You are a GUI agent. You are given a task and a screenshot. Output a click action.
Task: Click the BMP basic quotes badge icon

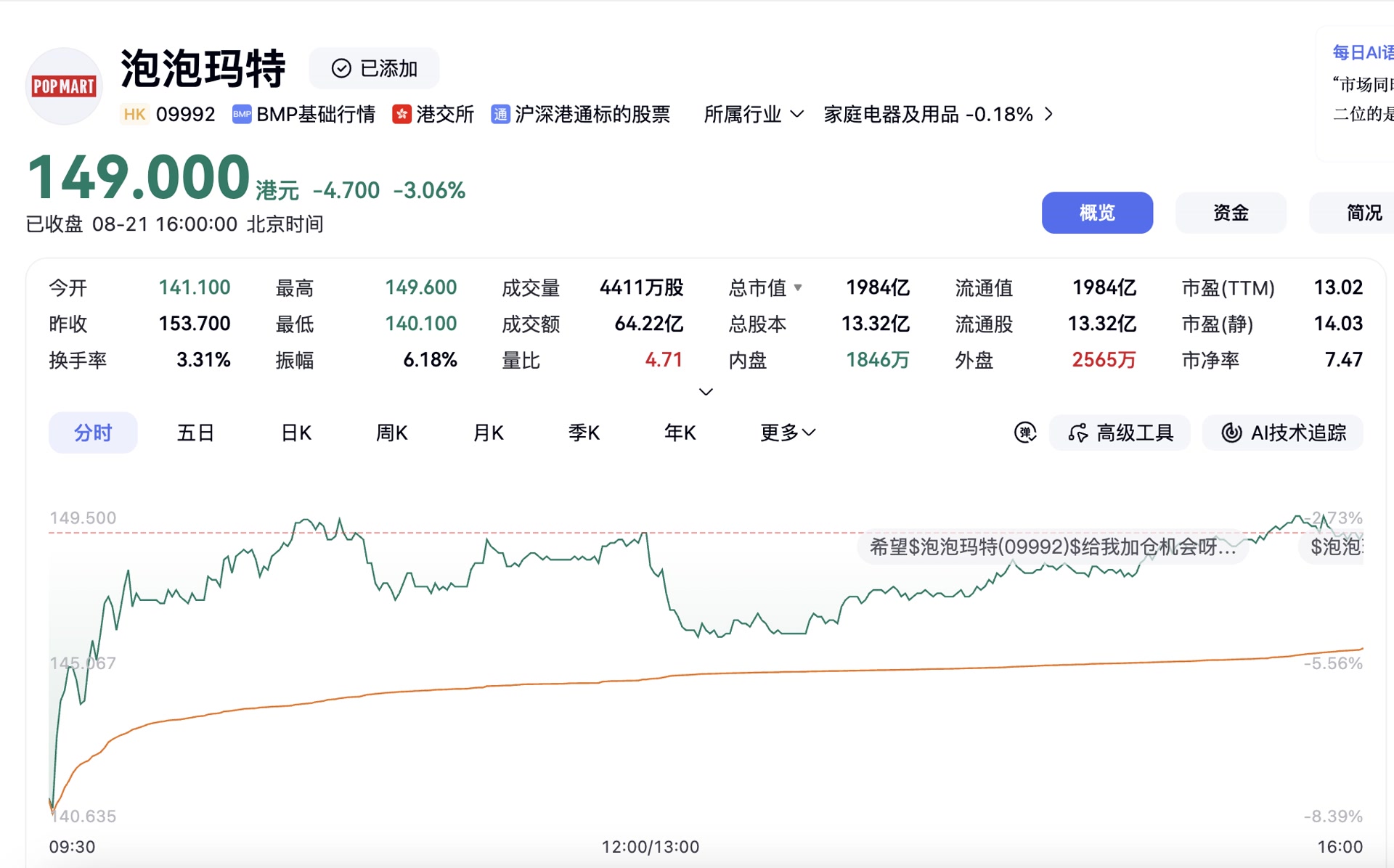(242, 115)
